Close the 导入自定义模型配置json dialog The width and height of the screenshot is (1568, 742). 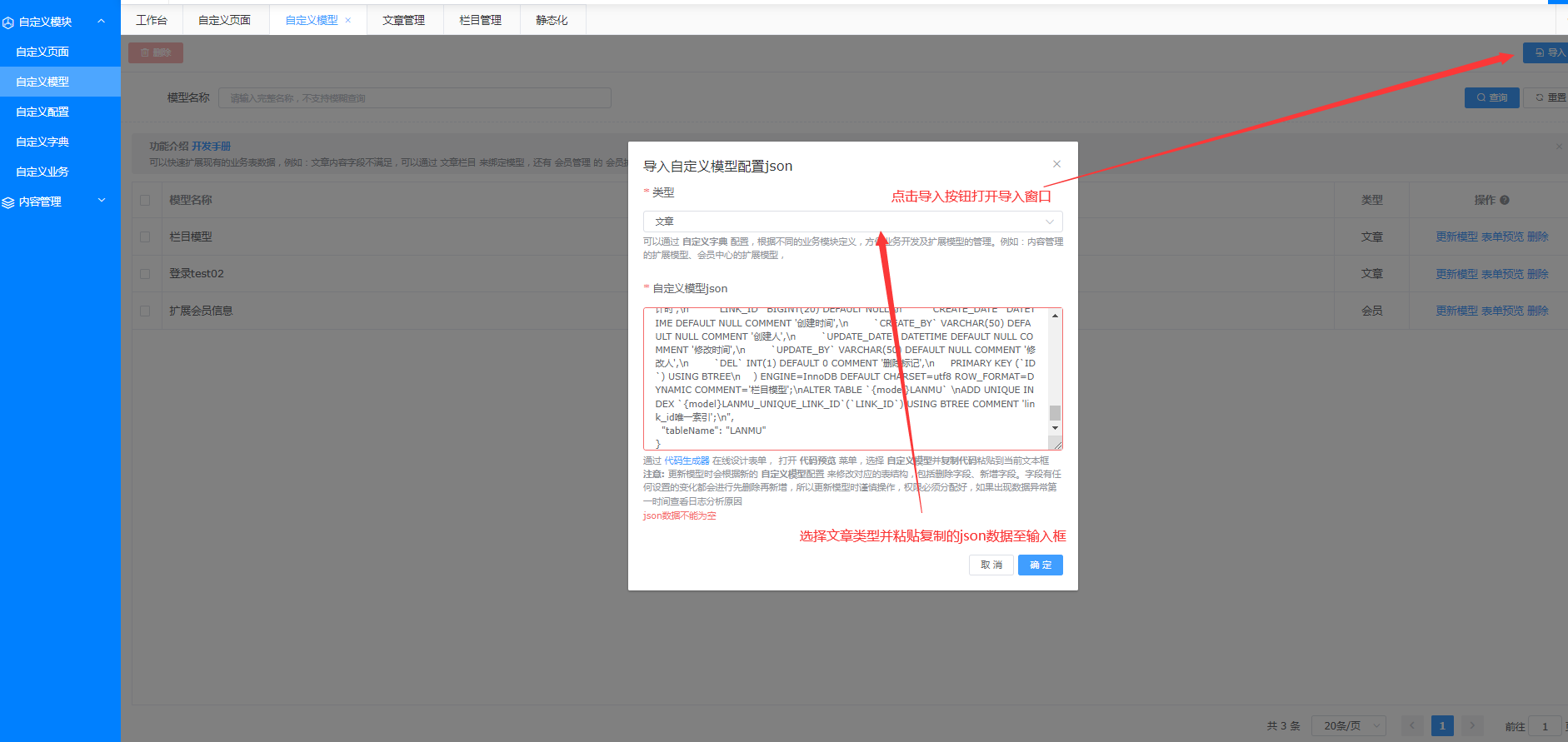pos(1056,164)
